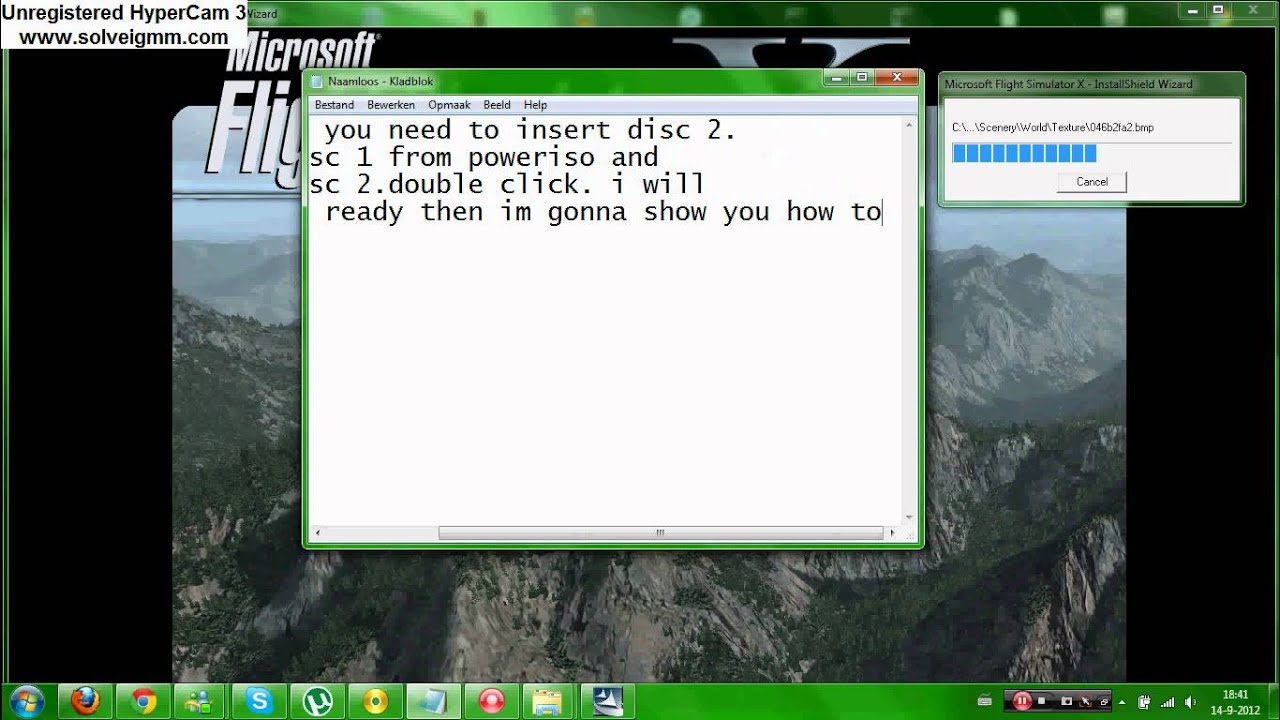
Task: Take a snapshot with HyperCam camera icon
Action: [x=1066, y=701]
